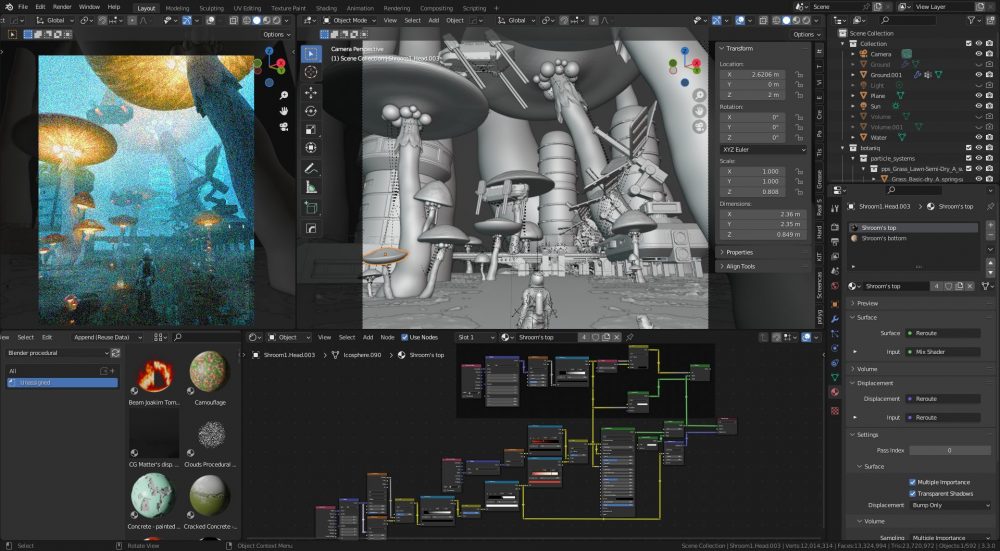Screen dimensions: 1000x551
Task: Click the Mix Shader input button
Action: 943,352
